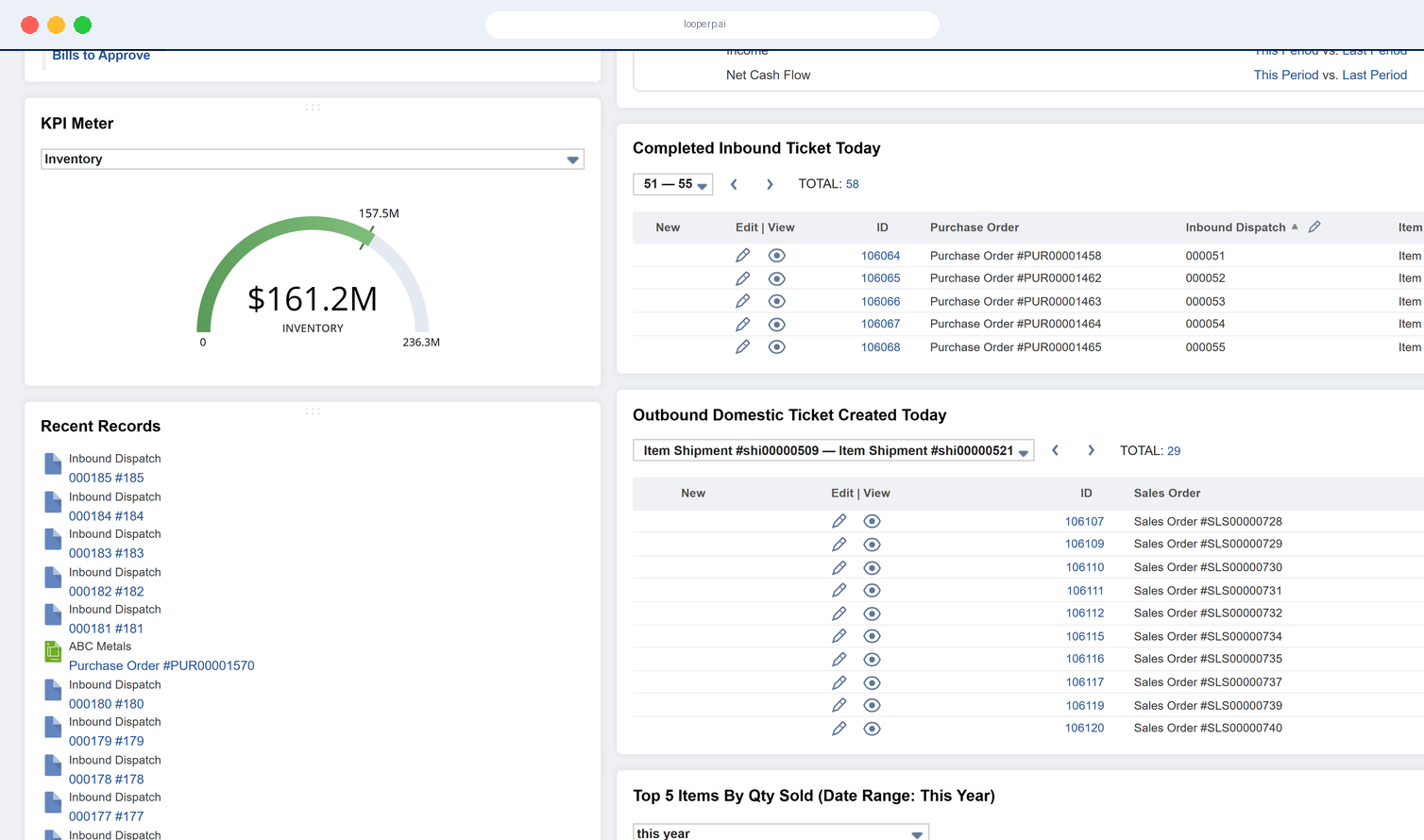Viewport: 1424px width, 840px height.
Task: Sort outbound table by Sales Order header
Action: 1166,494
